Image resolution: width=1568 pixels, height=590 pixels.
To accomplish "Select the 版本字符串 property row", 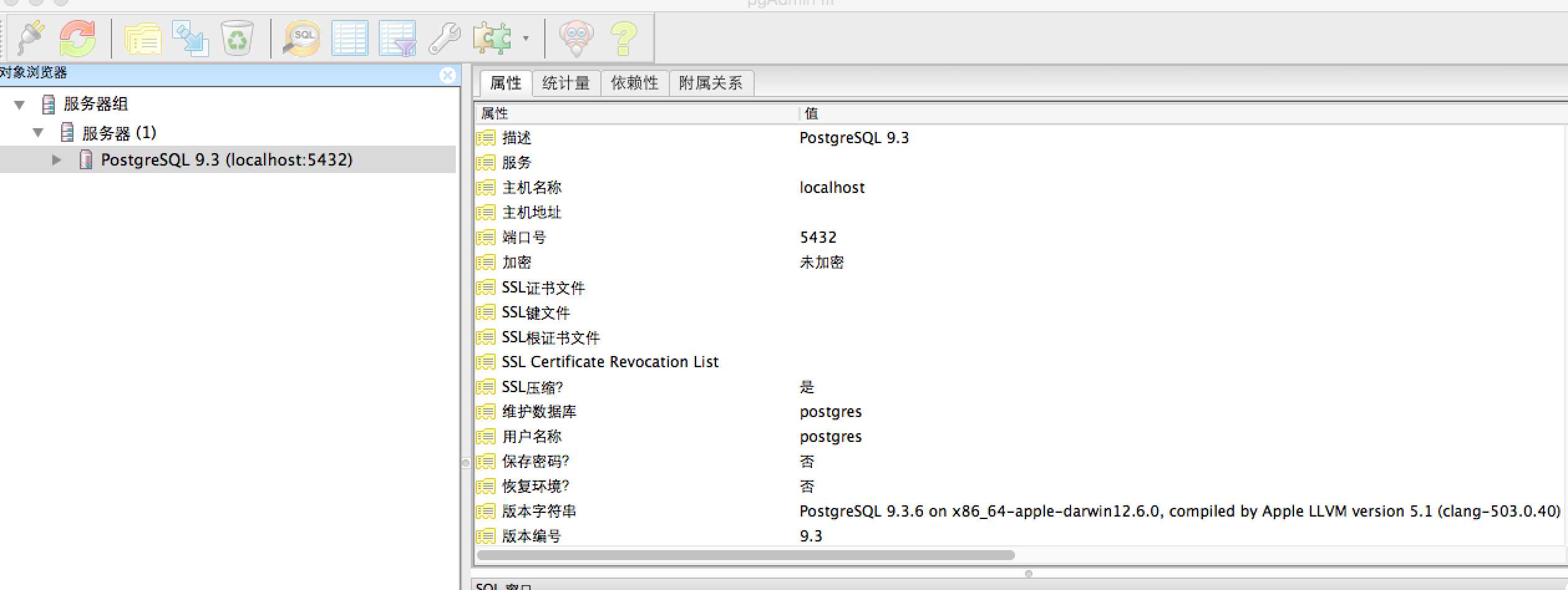I will pyautogui.click(x=1021, y=511).
